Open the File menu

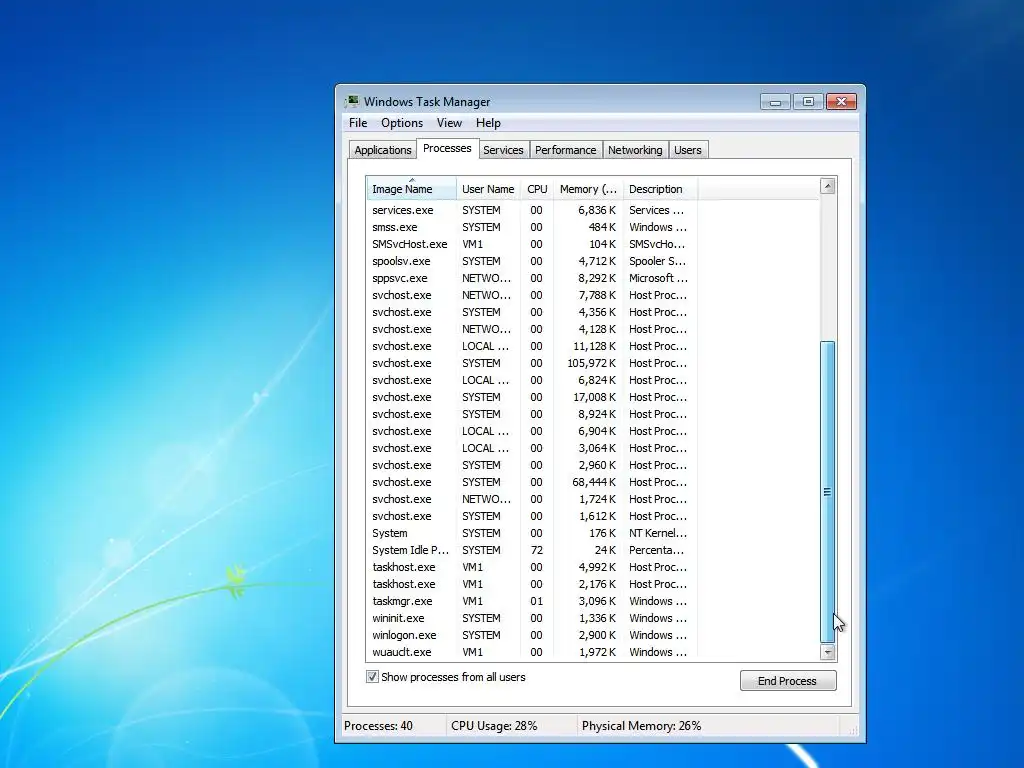(x=358, y=123)
